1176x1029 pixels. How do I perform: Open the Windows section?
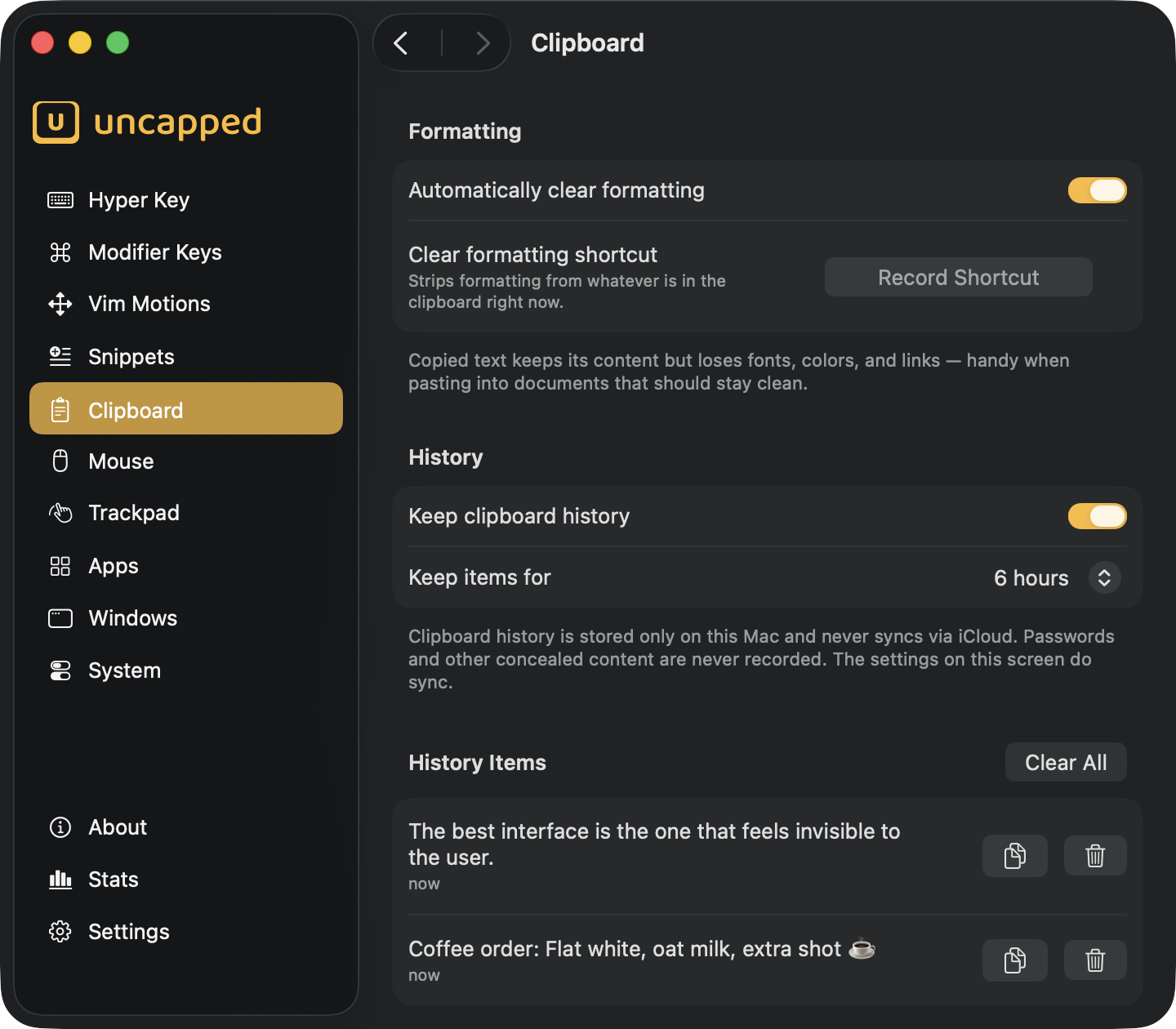click(x=186, y=618)
